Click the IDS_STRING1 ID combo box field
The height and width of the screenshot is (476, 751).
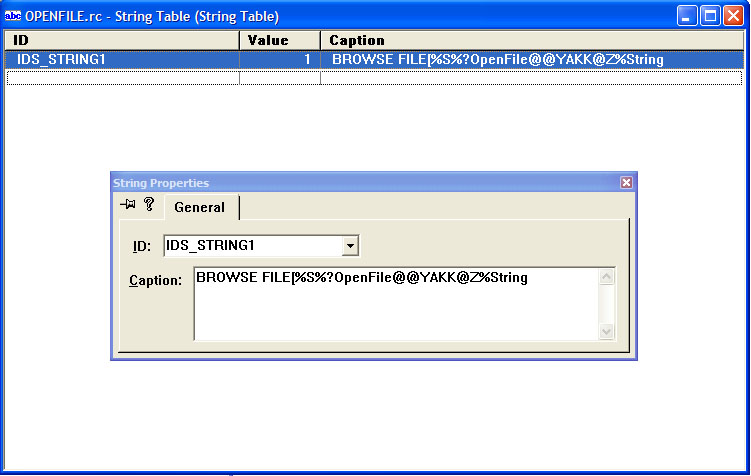252,245
